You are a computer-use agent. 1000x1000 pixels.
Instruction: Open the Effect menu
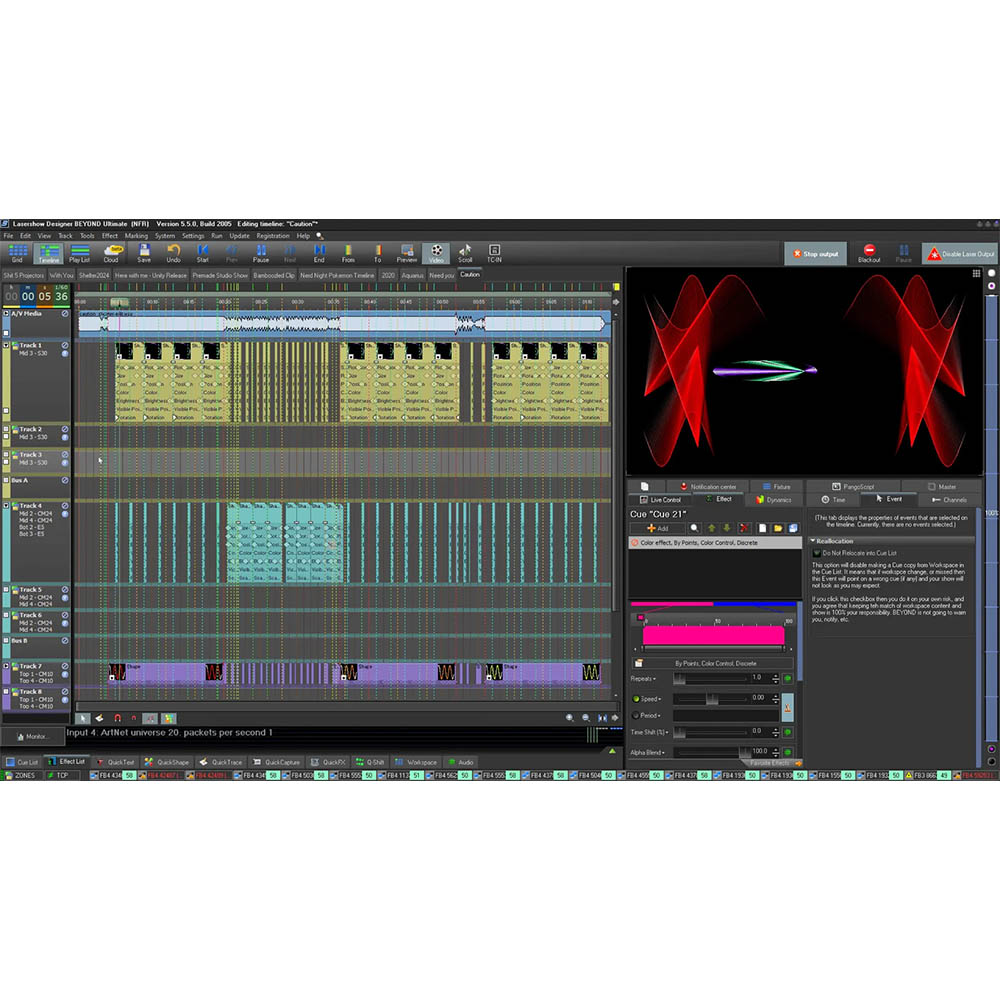[110, 236]
